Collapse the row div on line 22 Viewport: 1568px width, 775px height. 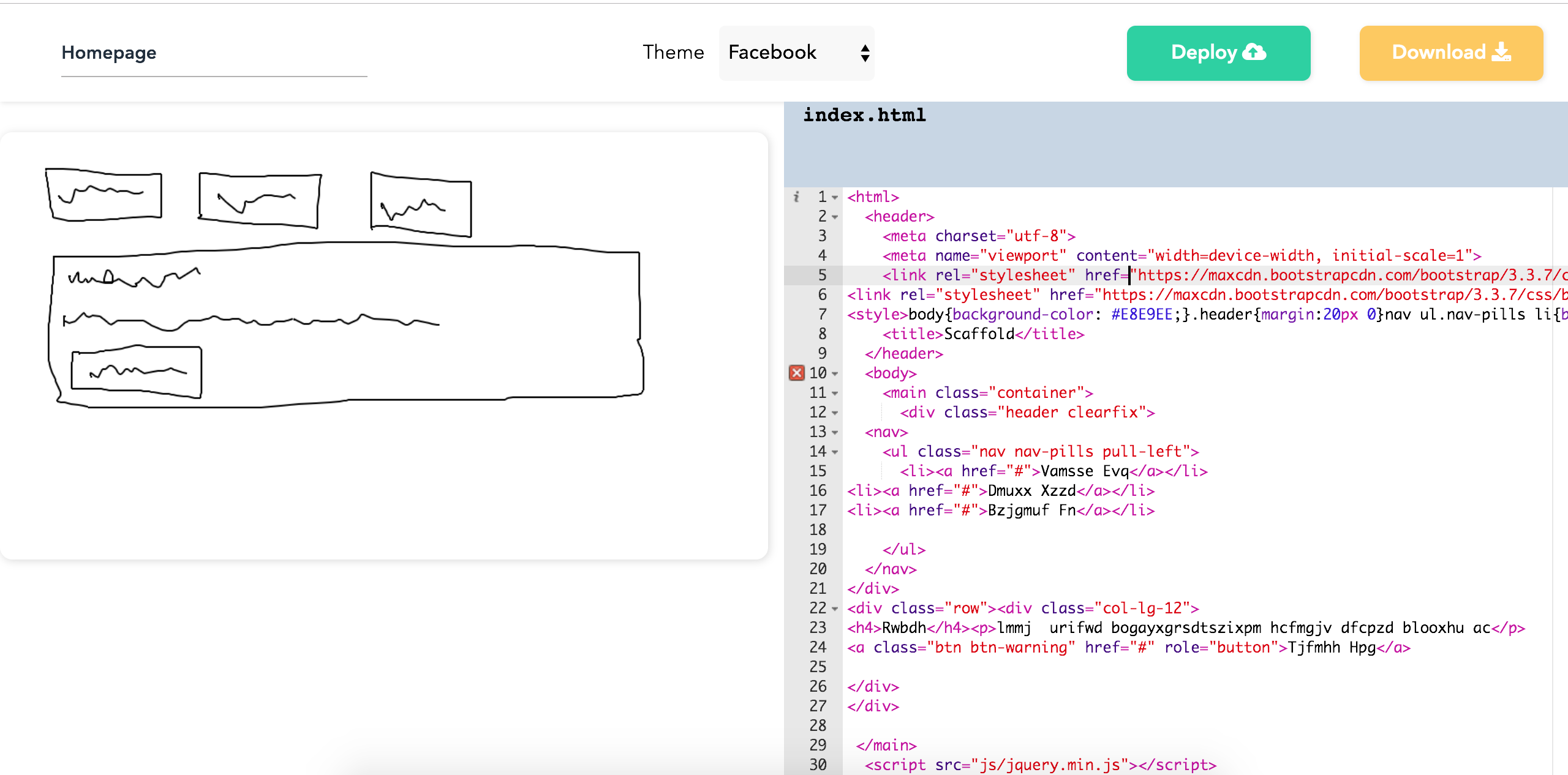835,608
